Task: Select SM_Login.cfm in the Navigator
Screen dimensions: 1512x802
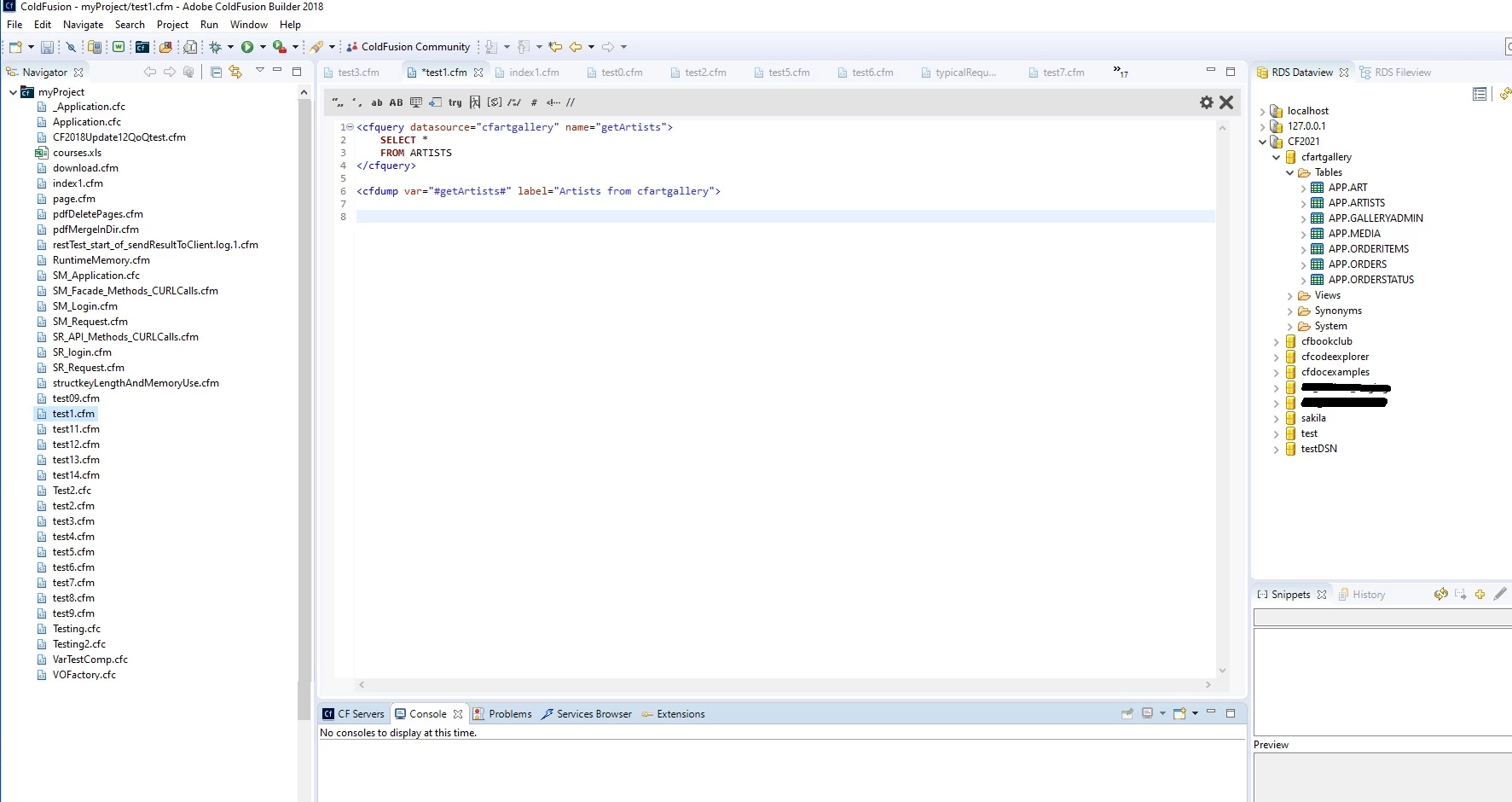Action: [84, 306]
